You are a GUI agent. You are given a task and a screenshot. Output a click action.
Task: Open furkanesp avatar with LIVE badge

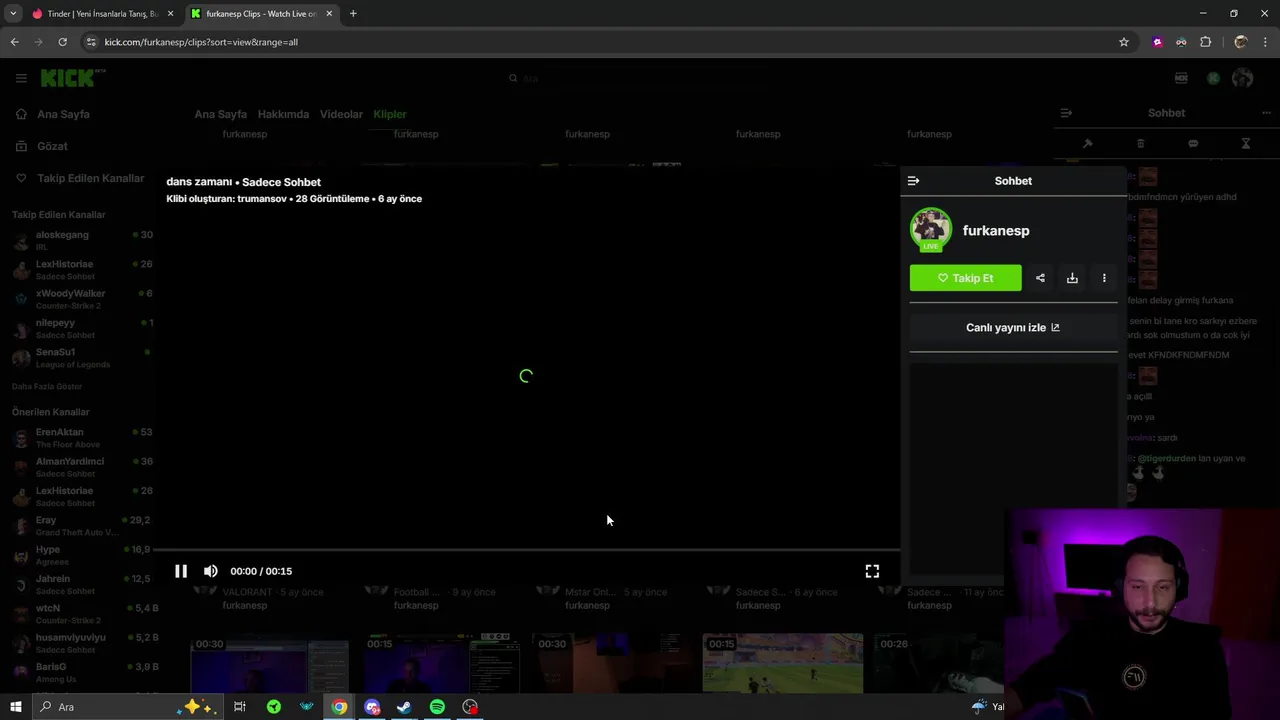[x=931, y=230]
